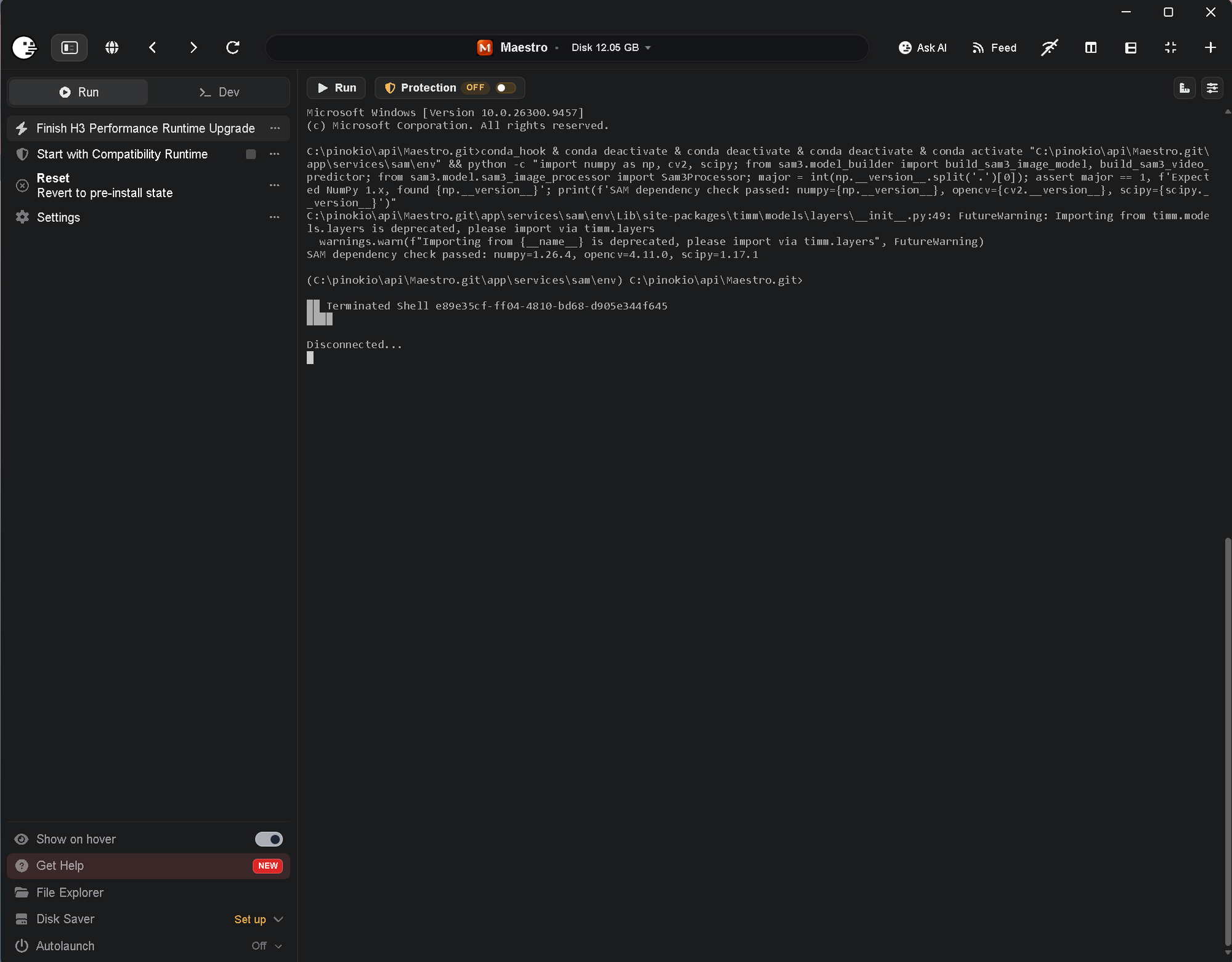Open more options for Settings
Screen dimensions: 1232x962
coord(275,218)
